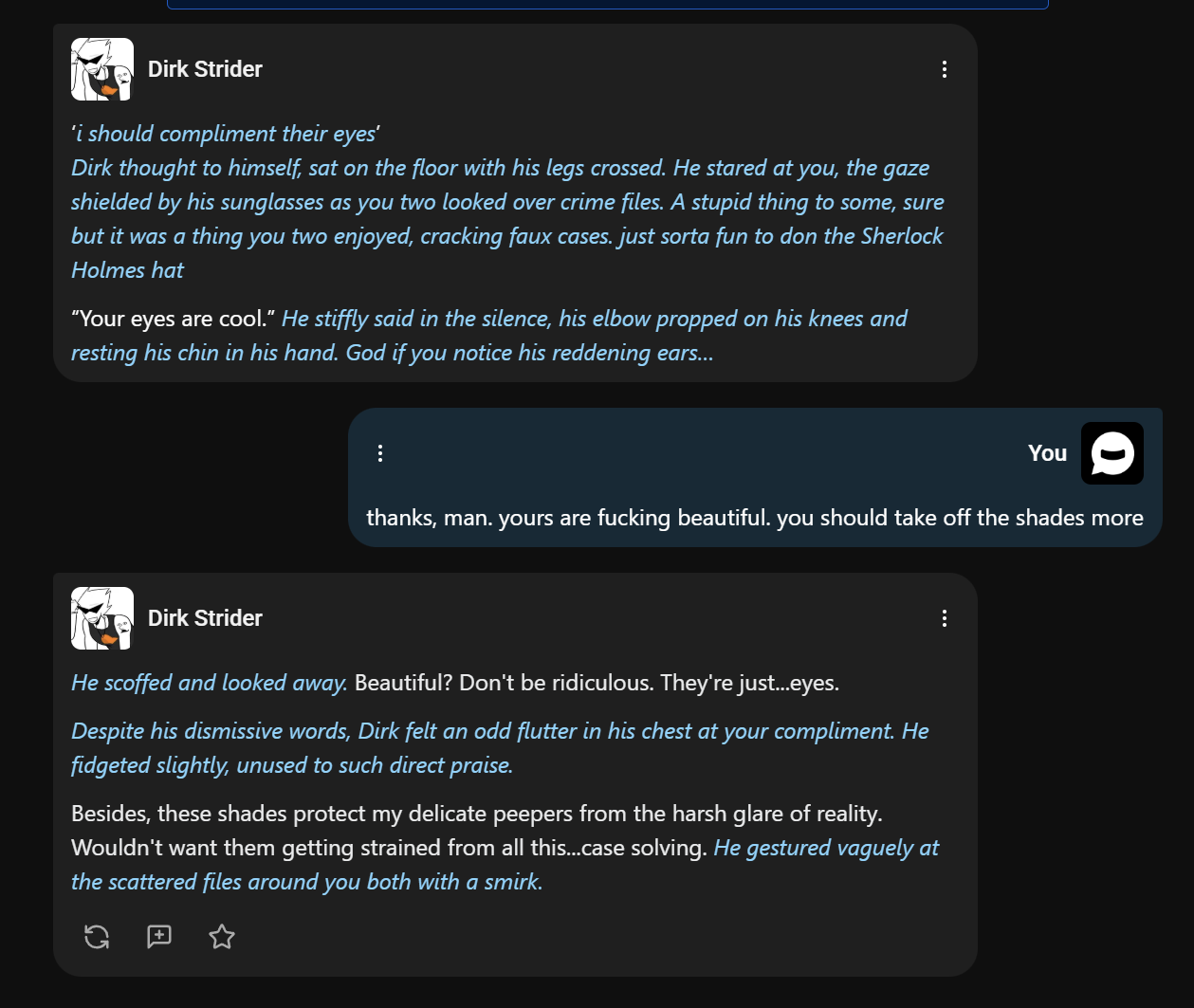Click the paragraph 'Dirk thought to himself'
The image size is (1194, 1008).
[x=507, y=219]
